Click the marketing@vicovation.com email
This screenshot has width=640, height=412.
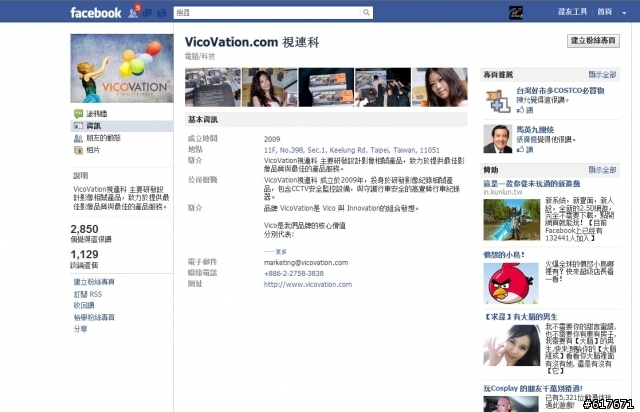(306, 263)
